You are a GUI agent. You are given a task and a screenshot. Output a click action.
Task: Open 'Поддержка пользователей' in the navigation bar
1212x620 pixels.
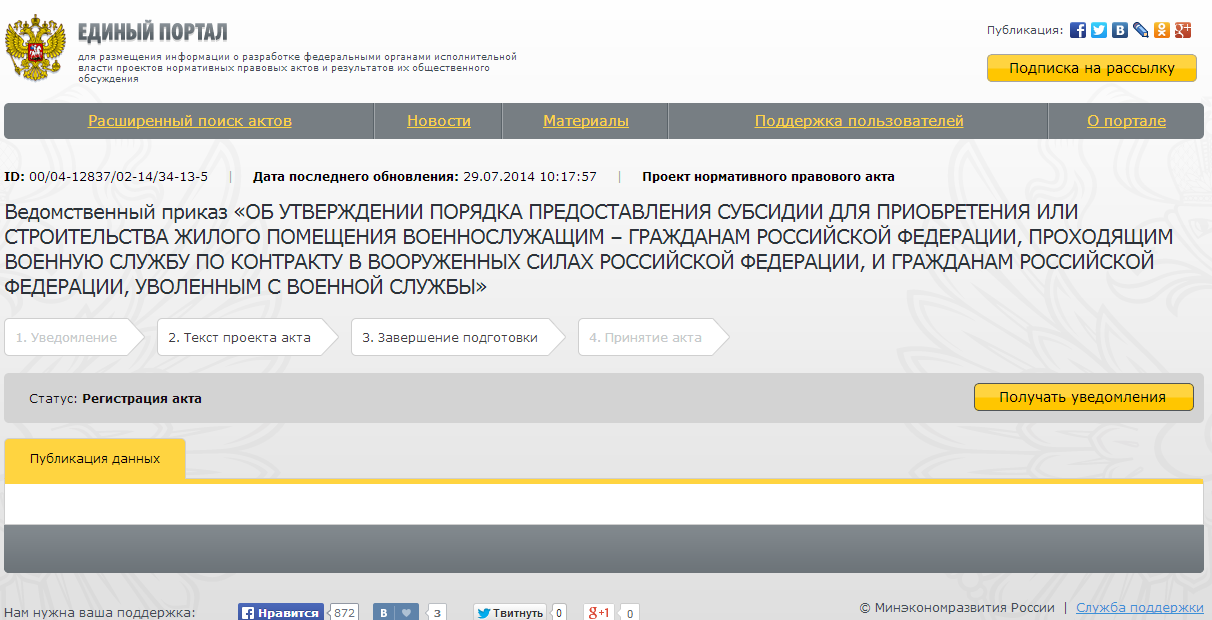pos(859,121)
